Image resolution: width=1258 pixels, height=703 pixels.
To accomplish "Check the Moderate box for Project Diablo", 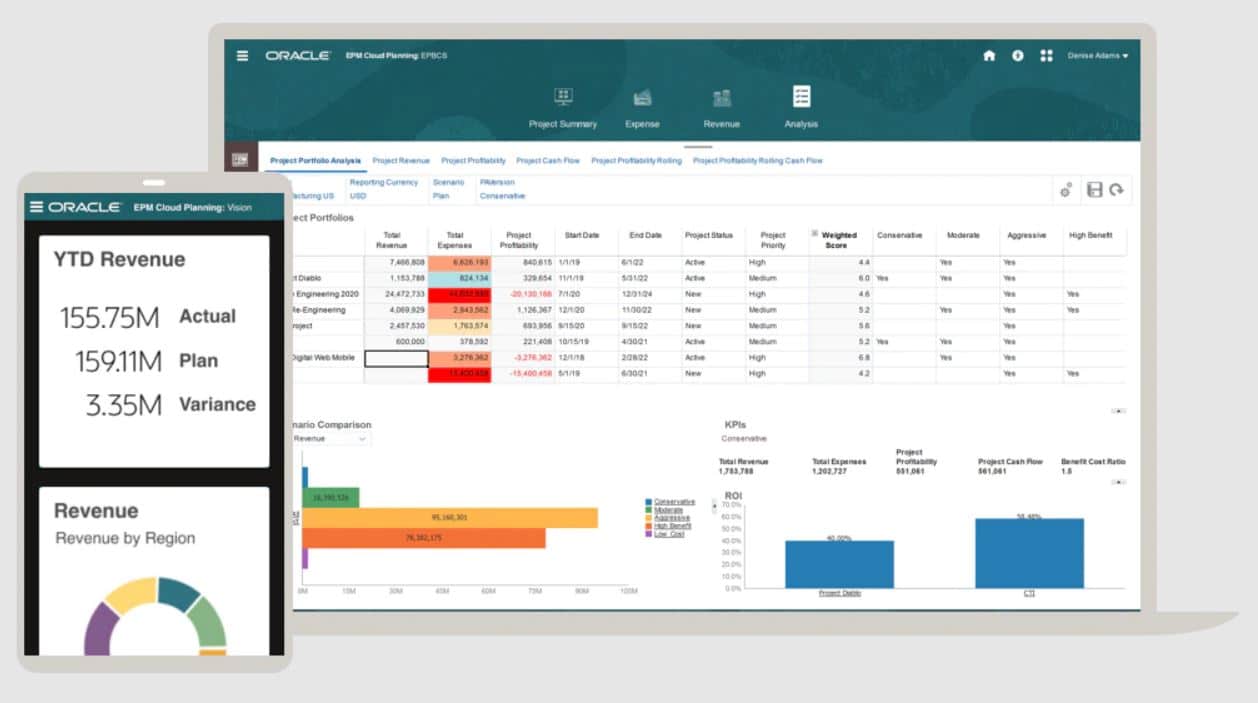I will tap(962, 276).
